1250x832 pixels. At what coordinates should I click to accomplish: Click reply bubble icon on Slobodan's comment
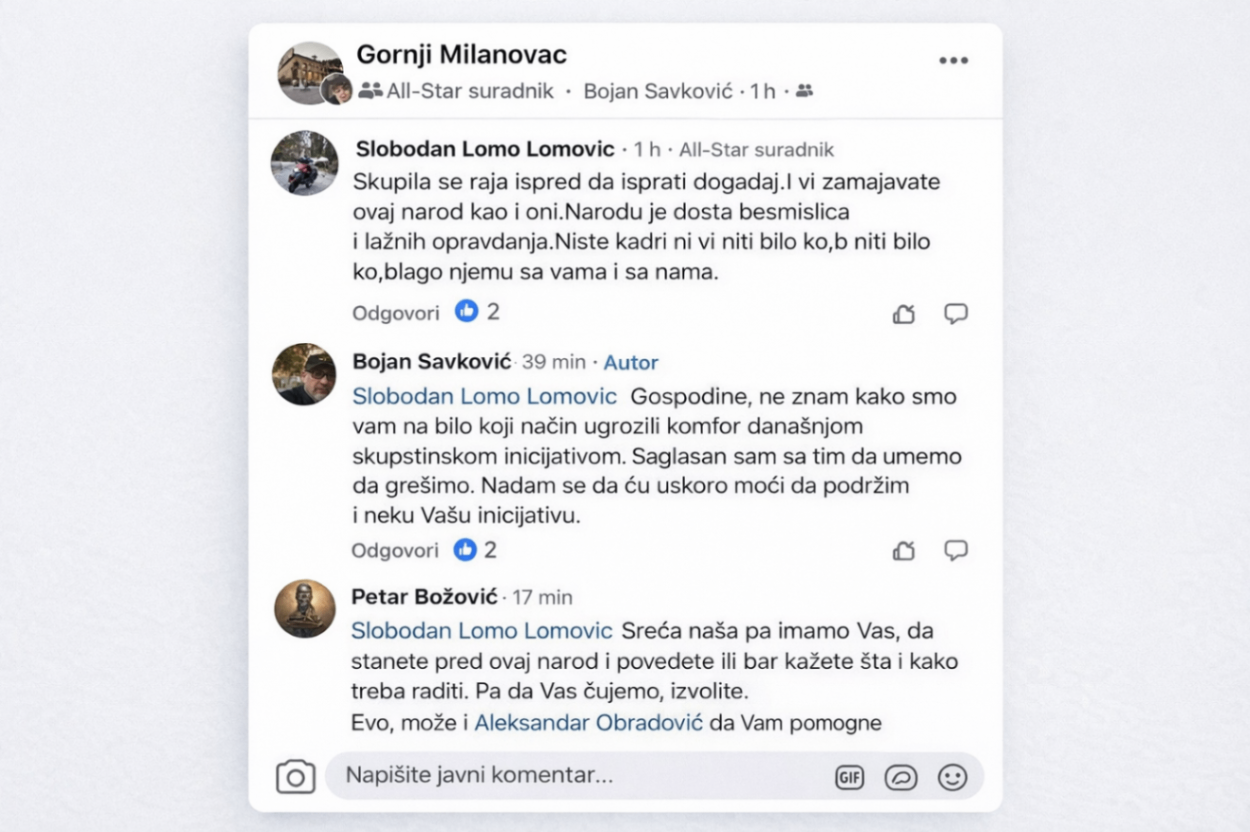tap(956, 314)
